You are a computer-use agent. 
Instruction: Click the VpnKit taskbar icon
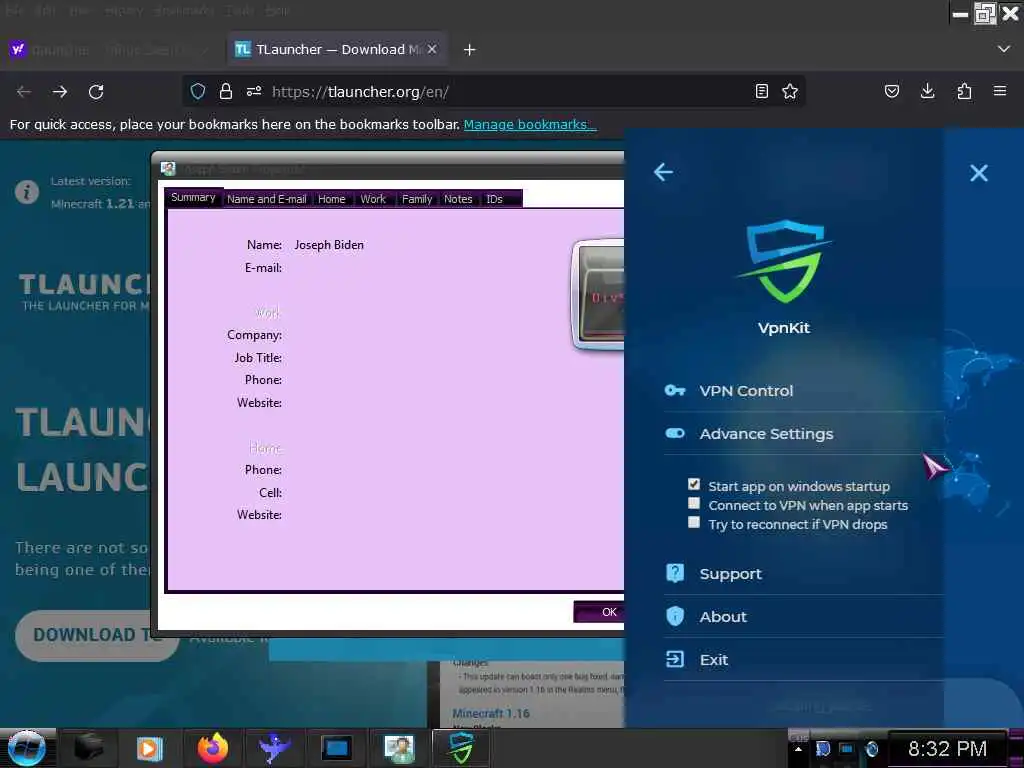(461, 748)
